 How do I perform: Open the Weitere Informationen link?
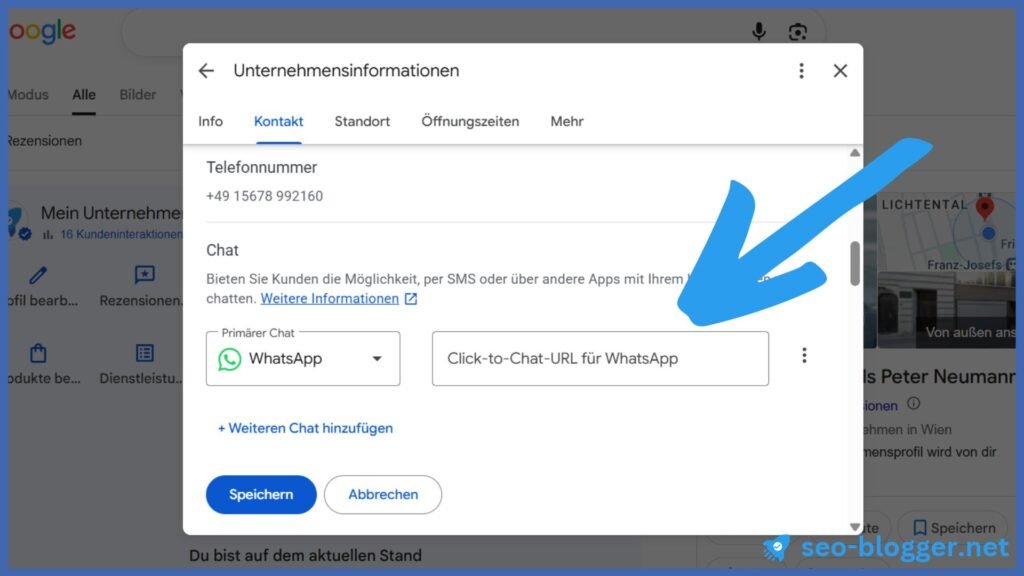click(x=330, y=298)
